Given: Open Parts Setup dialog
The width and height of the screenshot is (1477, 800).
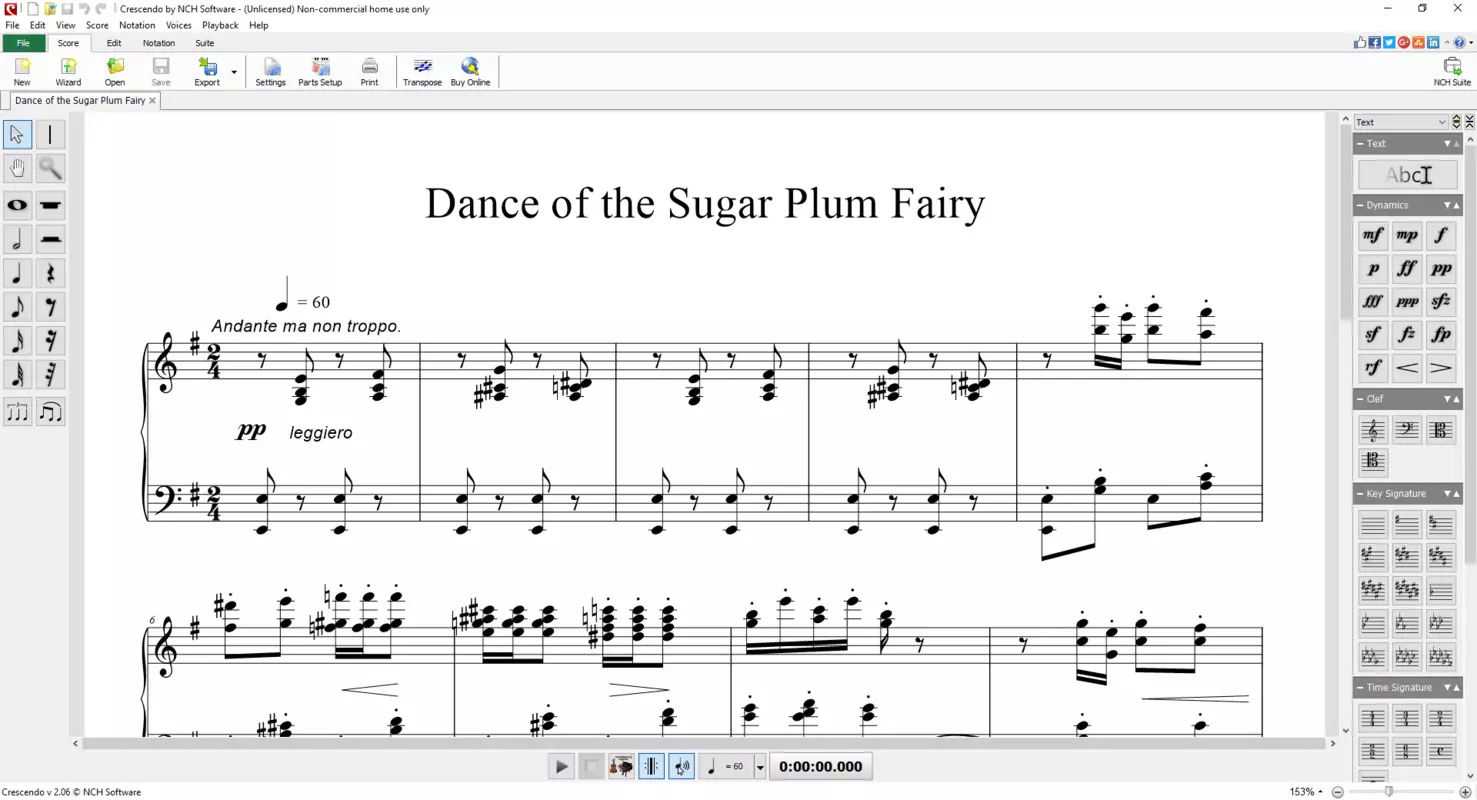Looking at the screenshot, I should pyautogui.click(x=320, y=72).
